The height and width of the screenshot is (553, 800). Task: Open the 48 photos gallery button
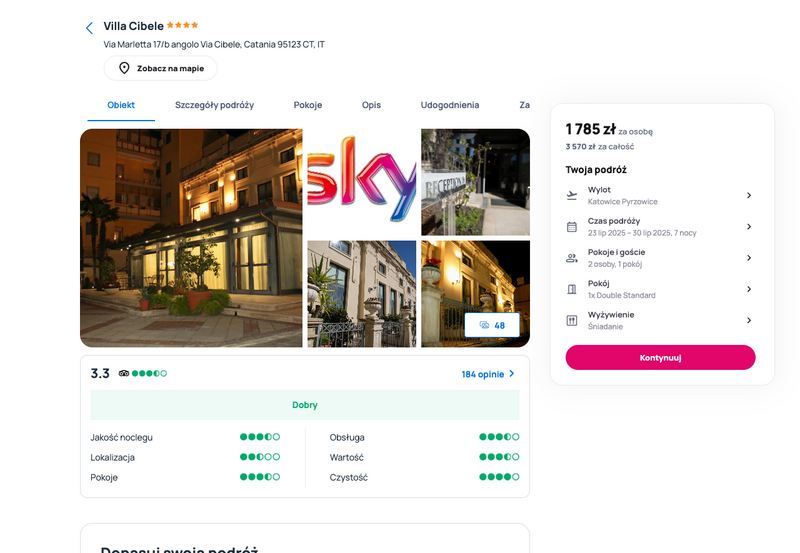pos(492,325)
